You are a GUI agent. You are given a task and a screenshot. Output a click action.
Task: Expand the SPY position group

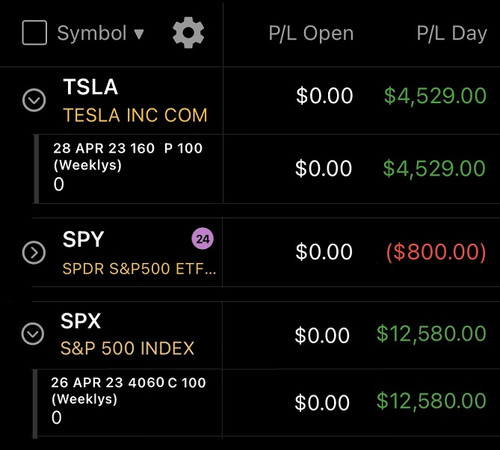pyautogui.click(x=34, y=253)
